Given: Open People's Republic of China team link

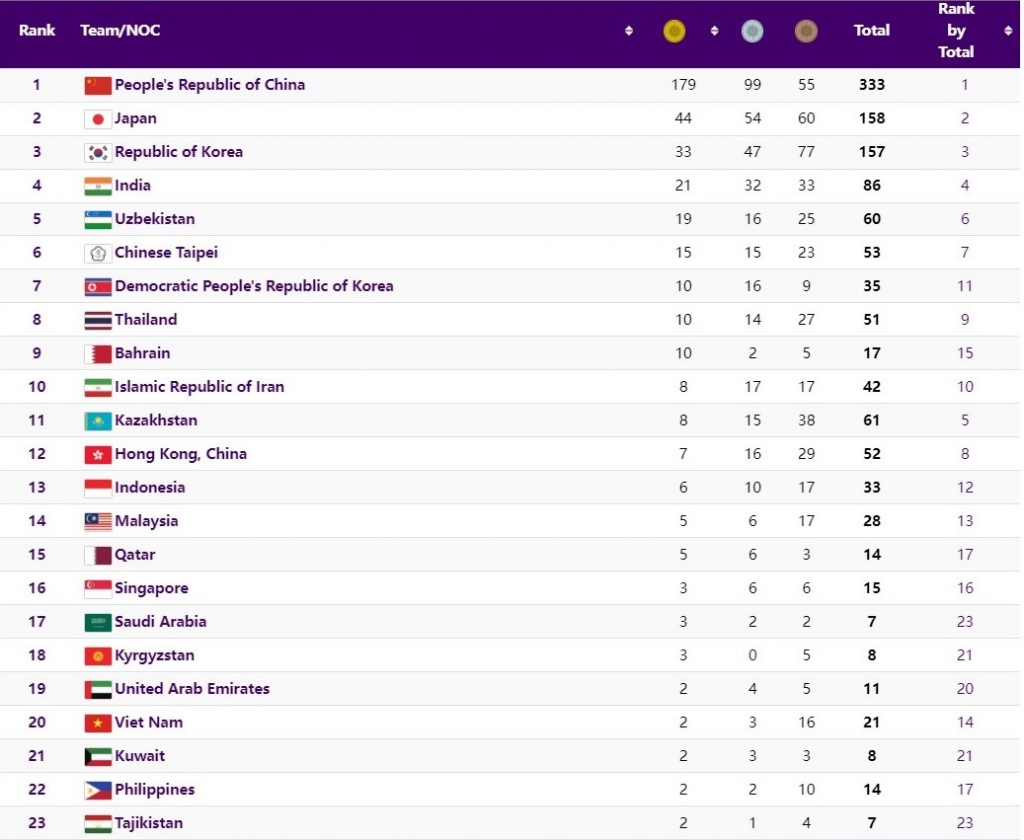Looking at the screenshot, I should (210, 85).
